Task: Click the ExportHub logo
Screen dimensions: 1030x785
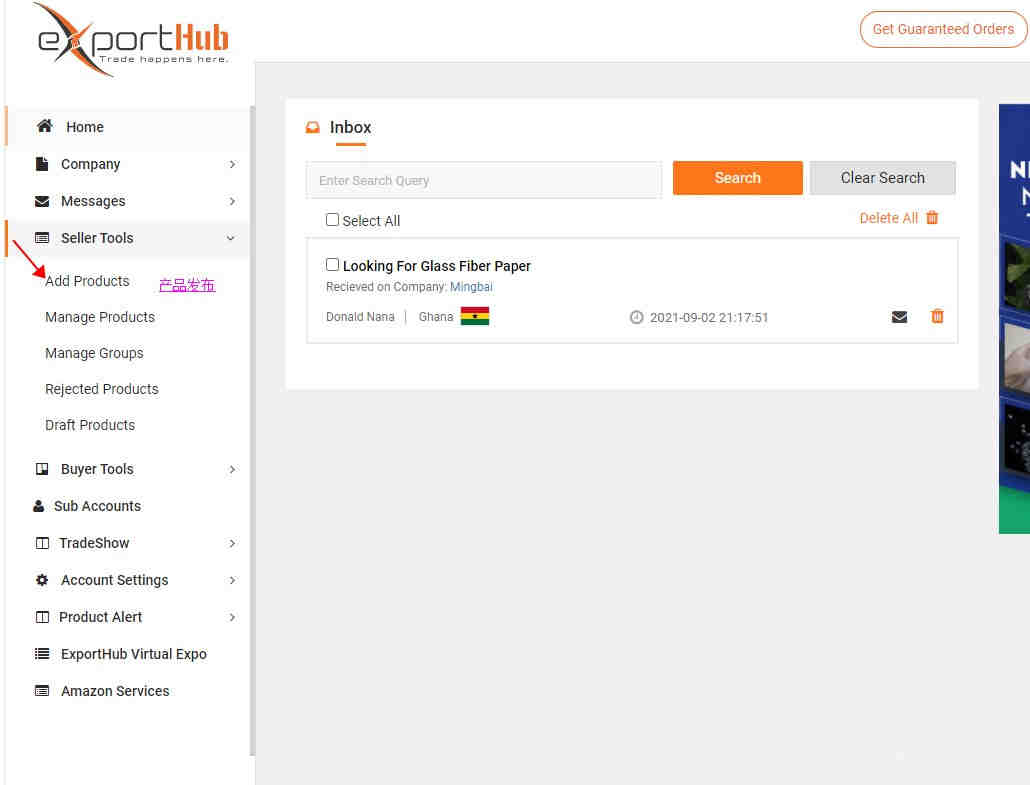Action: pos(131,39)
